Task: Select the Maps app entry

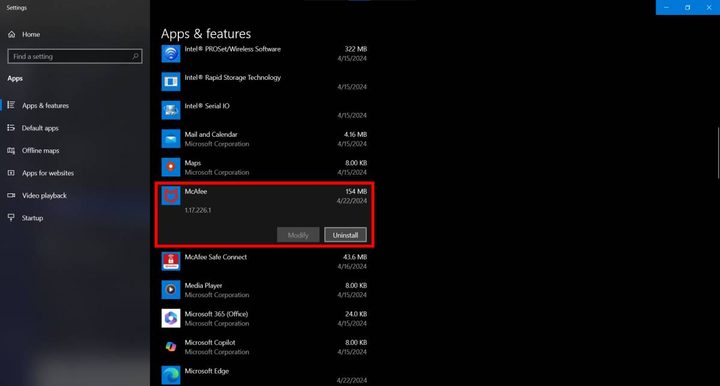Action: point(264,167)
